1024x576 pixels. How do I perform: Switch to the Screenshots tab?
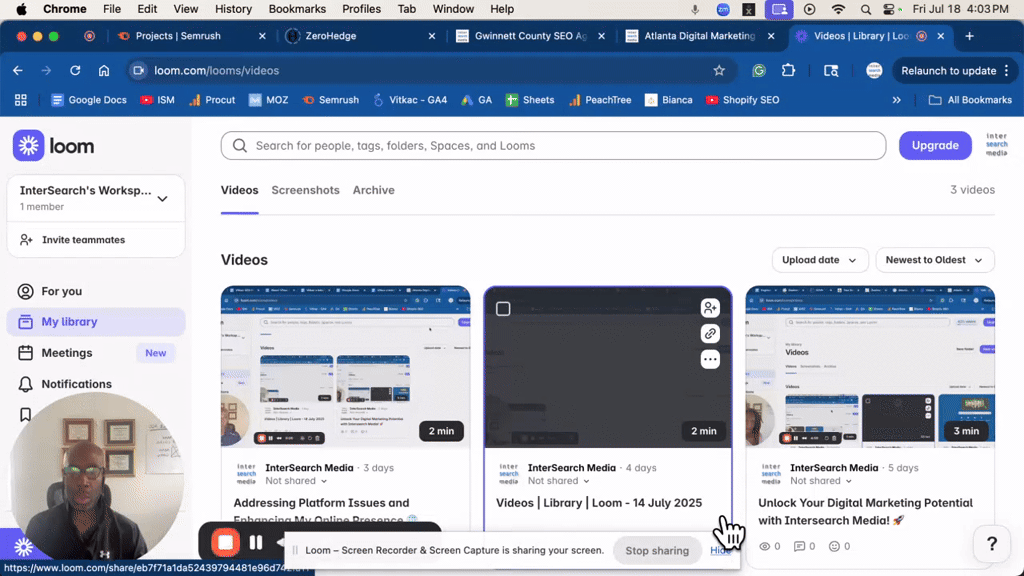pos(306,190)
